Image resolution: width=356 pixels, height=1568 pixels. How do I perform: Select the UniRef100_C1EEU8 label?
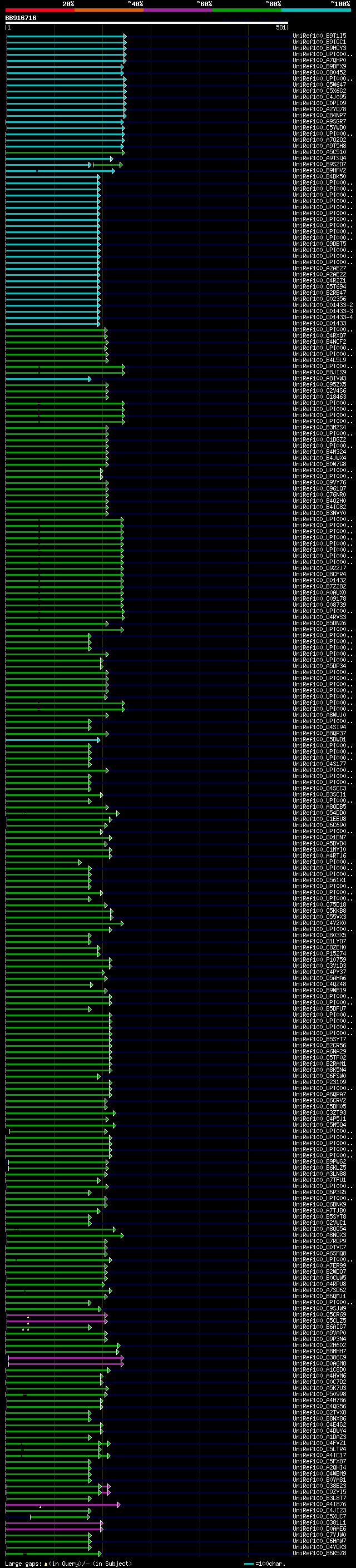(x=319, y=819)
